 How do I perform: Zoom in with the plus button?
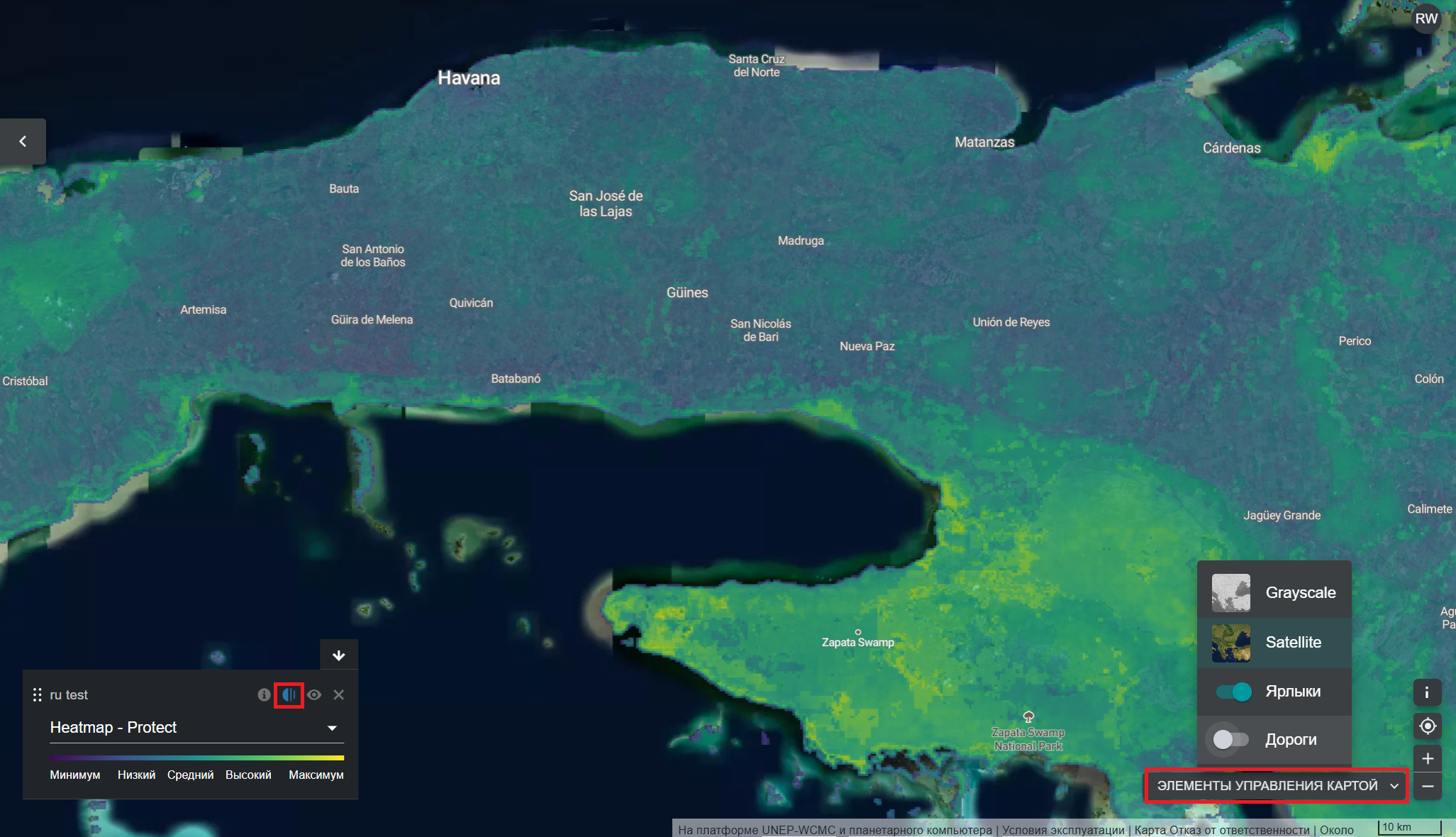[1427, 758]
